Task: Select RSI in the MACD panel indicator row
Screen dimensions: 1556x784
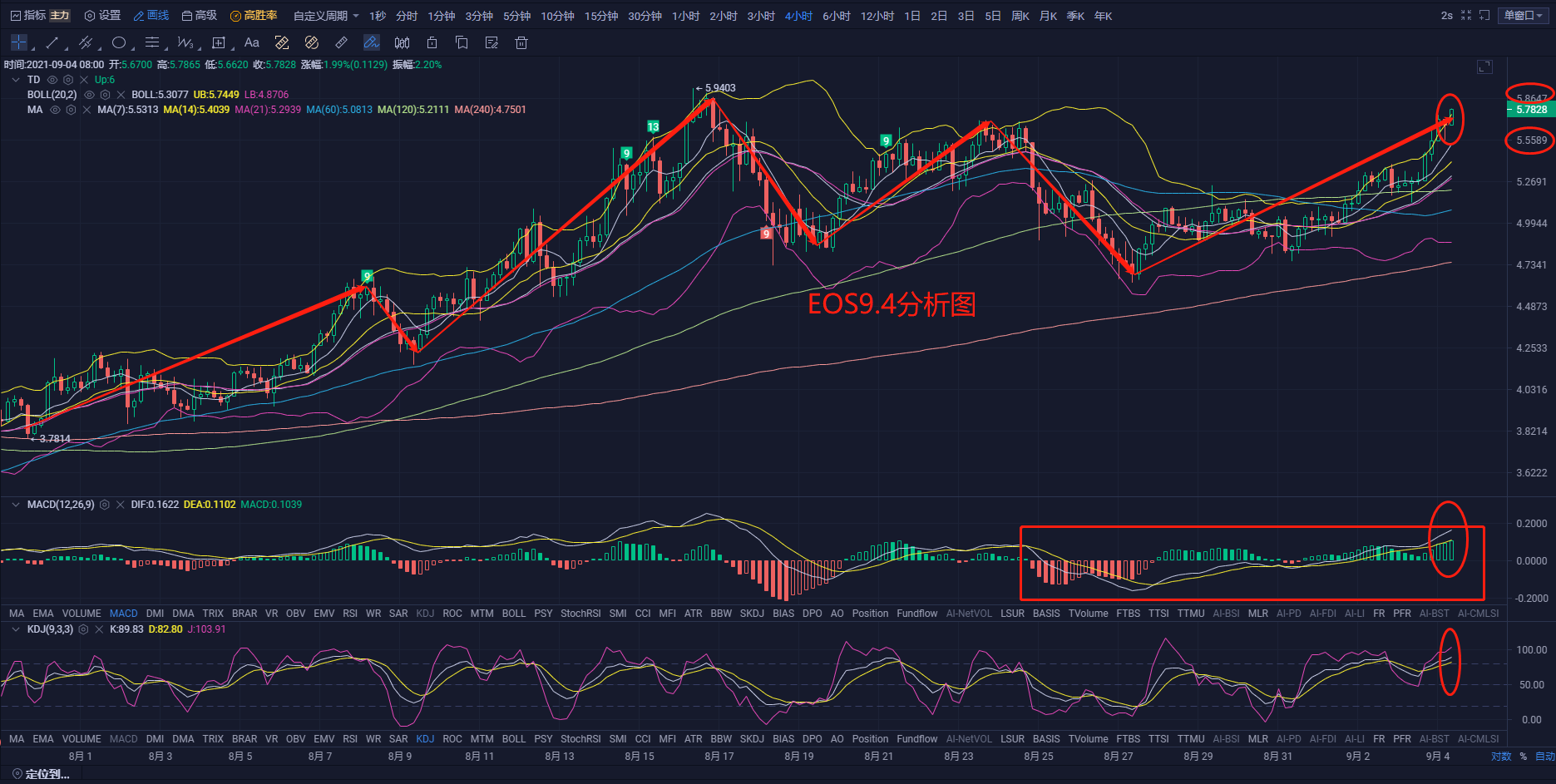Action: click(x=350, y=614)
